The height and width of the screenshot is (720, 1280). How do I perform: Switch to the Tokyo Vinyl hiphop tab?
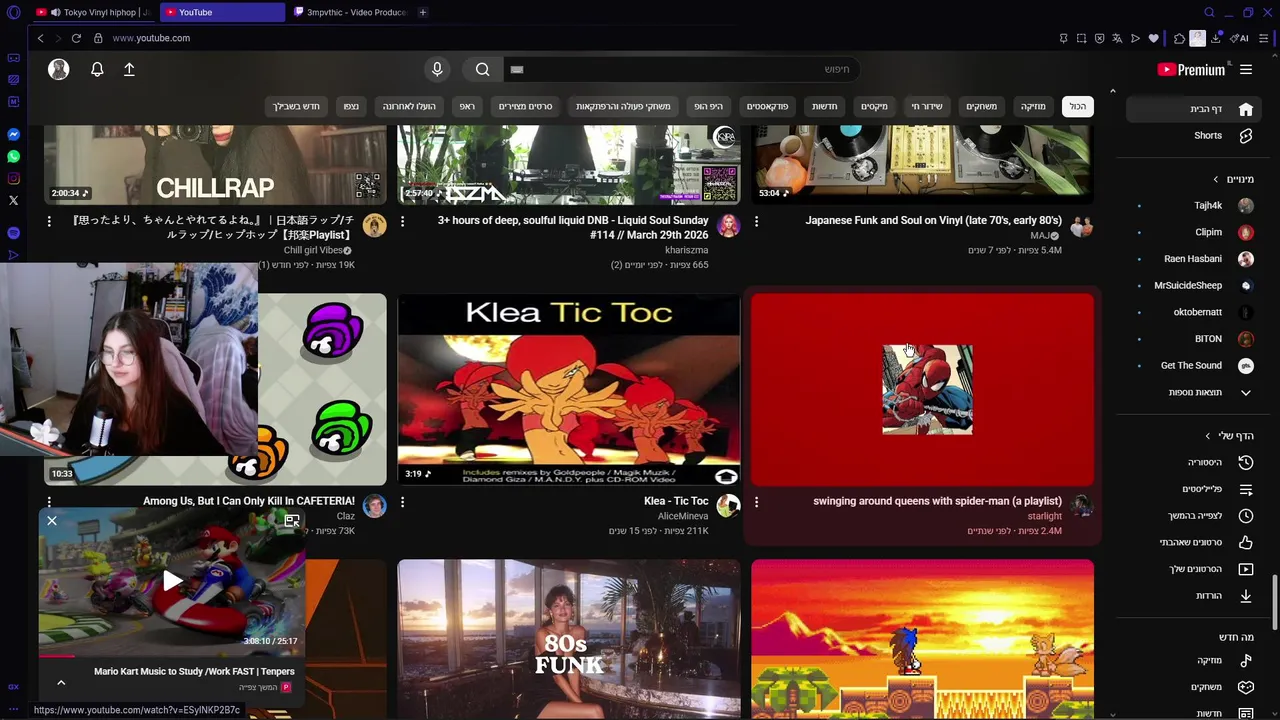(92, 12)
